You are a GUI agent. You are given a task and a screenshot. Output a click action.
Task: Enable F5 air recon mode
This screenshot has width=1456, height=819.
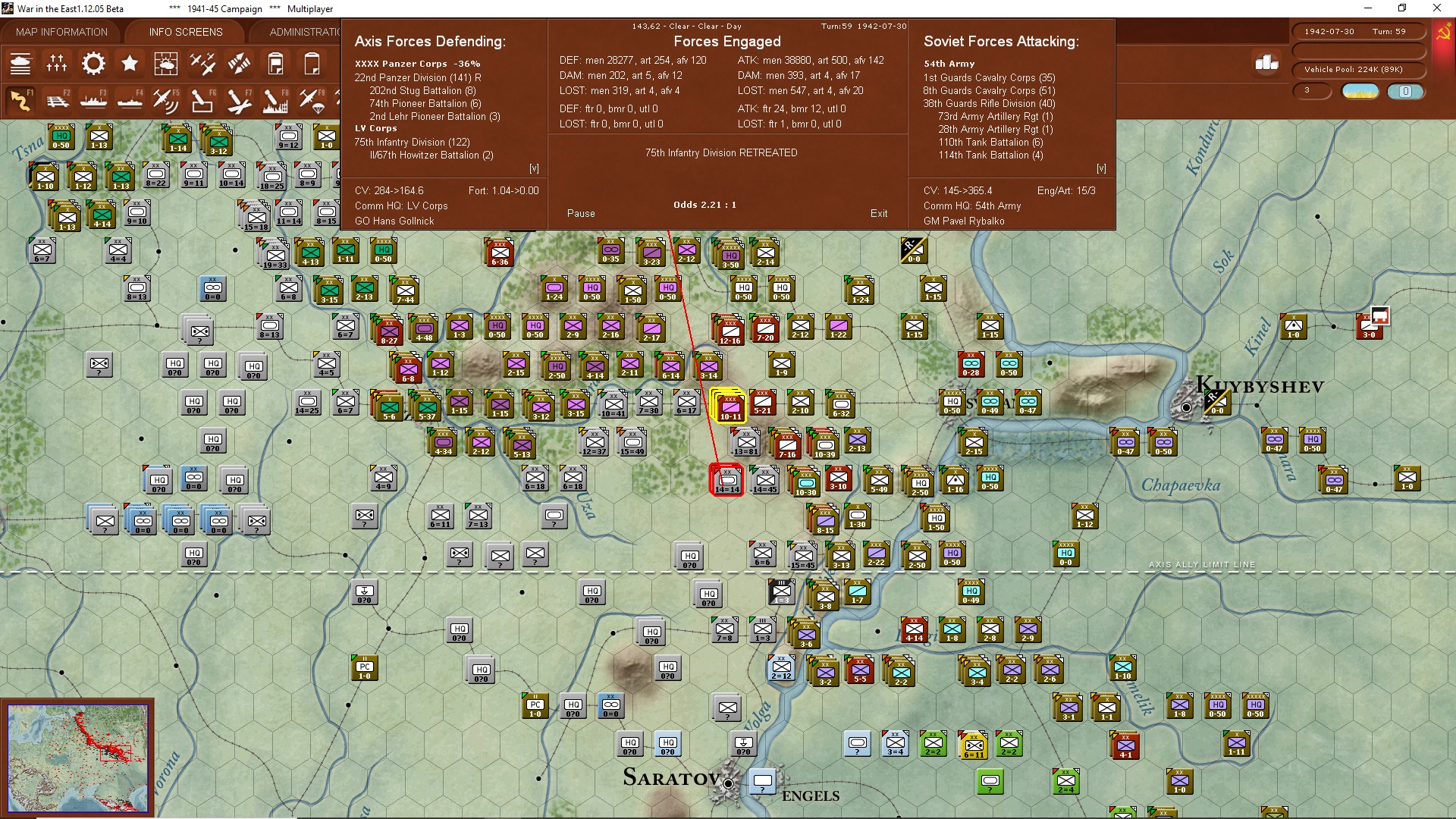(166, 100)
